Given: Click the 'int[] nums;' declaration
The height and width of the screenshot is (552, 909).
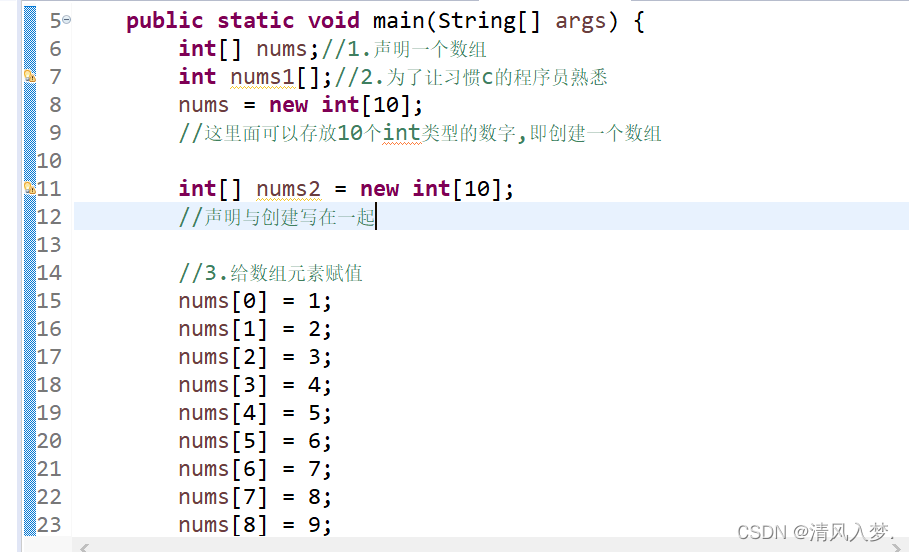Looking at the screenshot, I should (x=249, y=49).
